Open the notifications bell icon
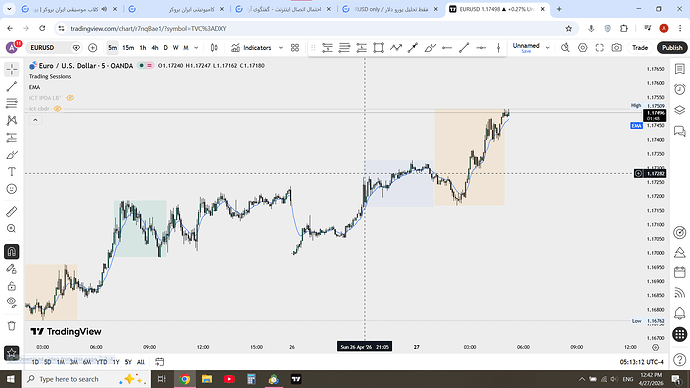Screen dimensions: 690x388 pyautogui.click(x=680, y=313)
